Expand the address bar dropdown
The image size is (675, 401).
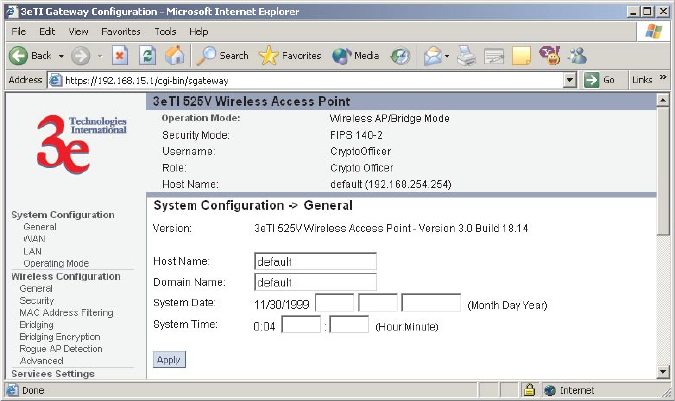570,80
